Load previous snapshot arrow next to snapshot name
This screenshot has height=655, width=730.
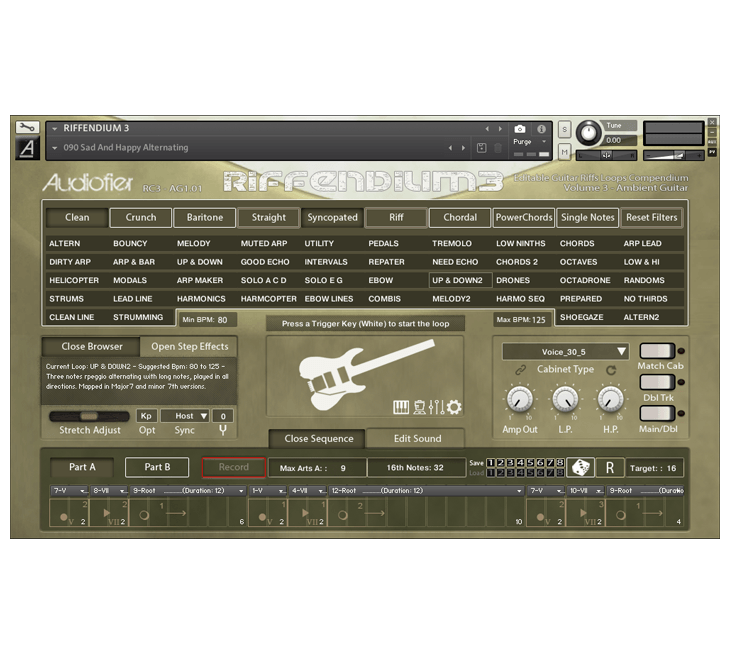coord(450,148)
